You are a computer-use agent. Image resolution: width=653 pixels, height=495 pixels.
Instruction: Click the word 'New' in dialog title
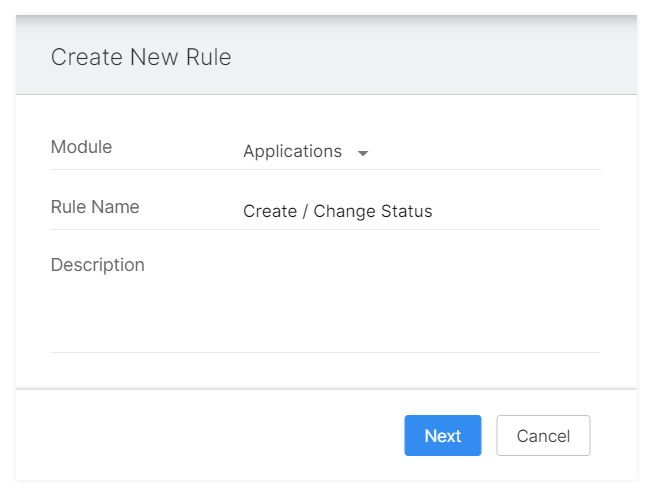pos(154,57)
